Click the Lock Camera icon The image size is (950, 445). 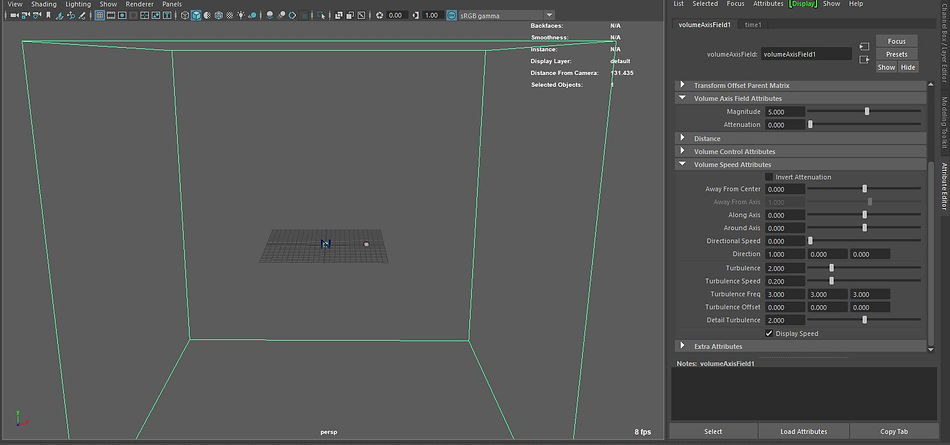[25, 15]
